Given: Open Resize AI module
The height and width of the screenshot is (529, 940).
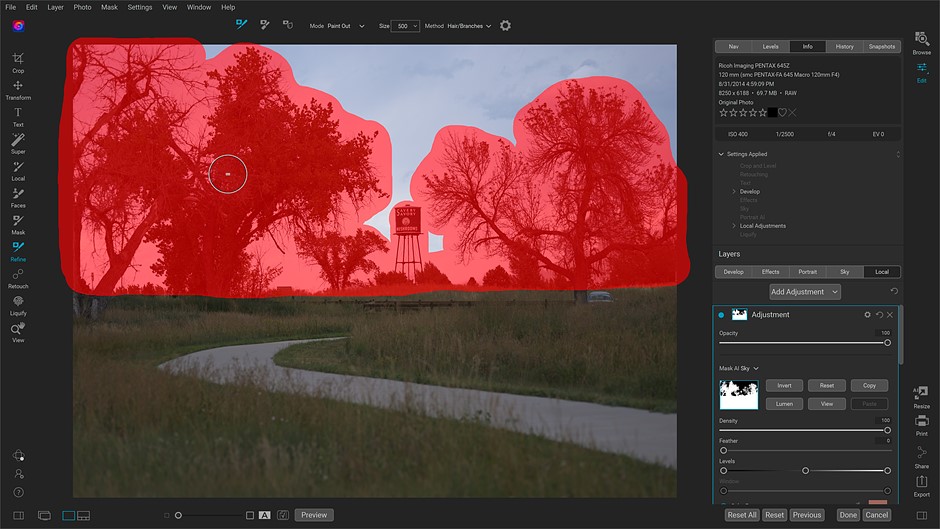Looking at the screenshot, I should pos(921,397).
